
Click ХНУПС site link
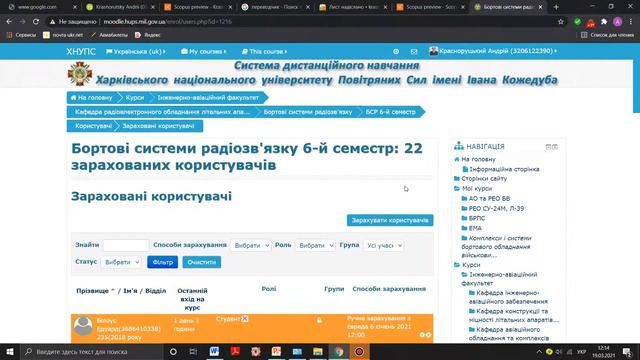click(81, 51)
